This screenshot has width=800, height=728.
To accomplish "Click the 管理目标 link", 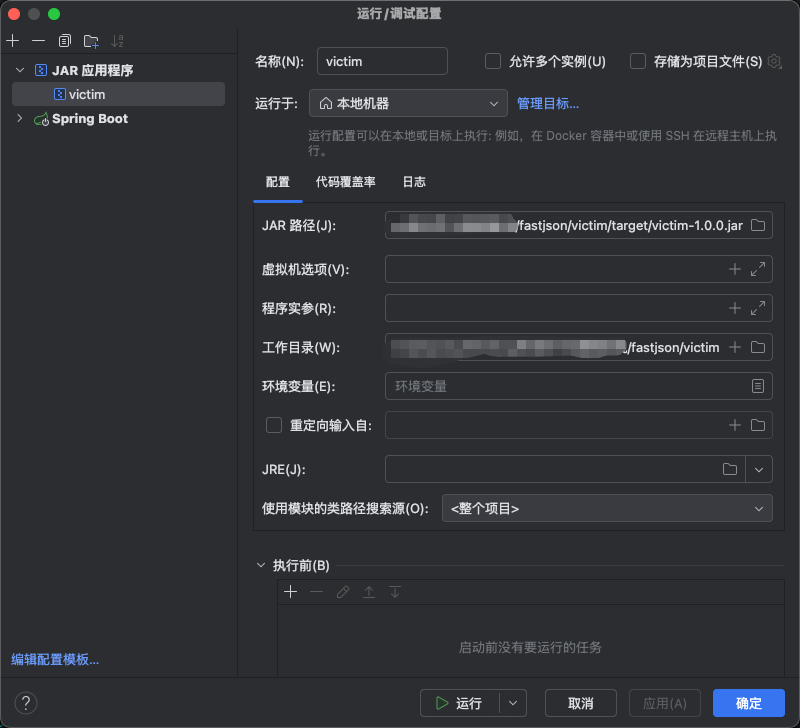I will pyautogui.click(x=548, y=104).
